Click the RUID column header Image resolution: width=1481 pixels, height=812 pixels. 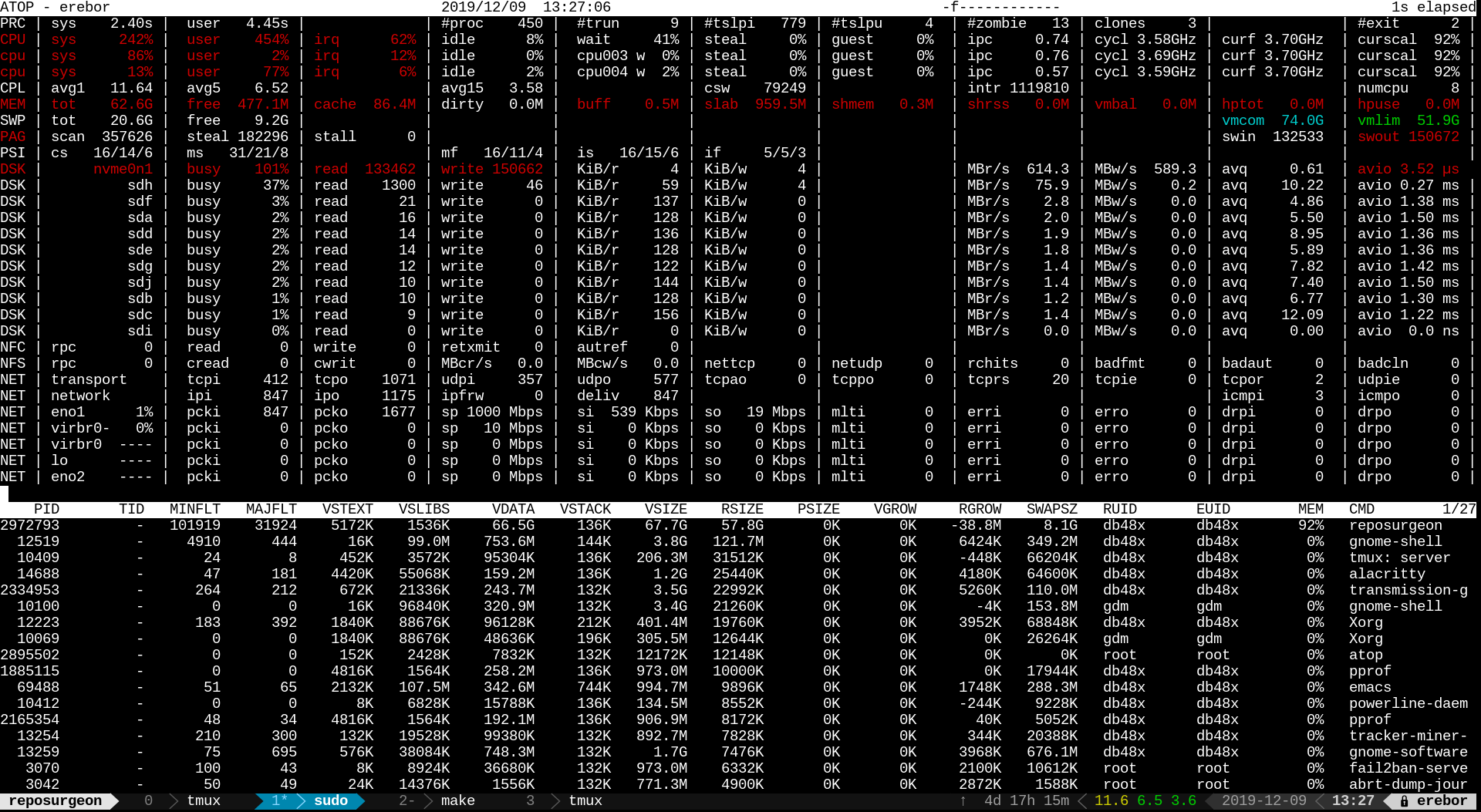(1120, 510)
